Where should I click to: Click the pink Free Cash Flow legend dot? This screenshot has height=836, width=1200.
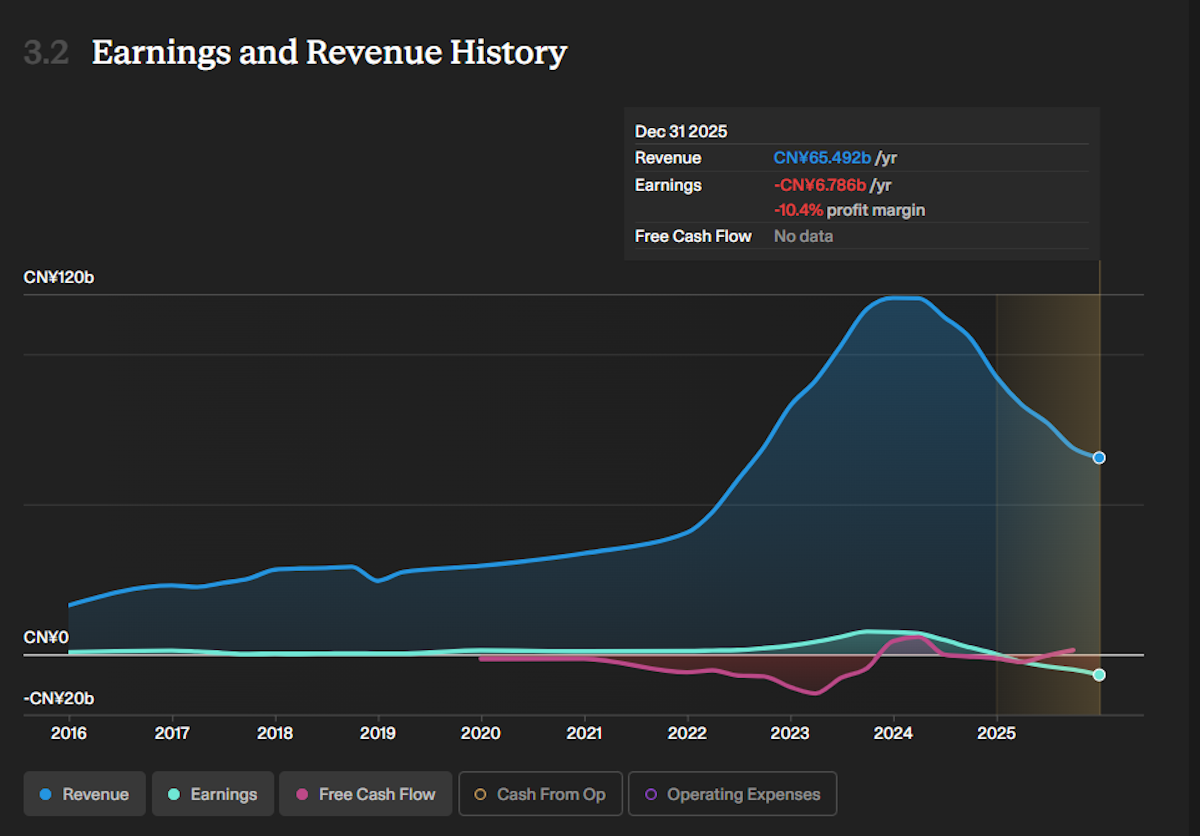point(300,794)
